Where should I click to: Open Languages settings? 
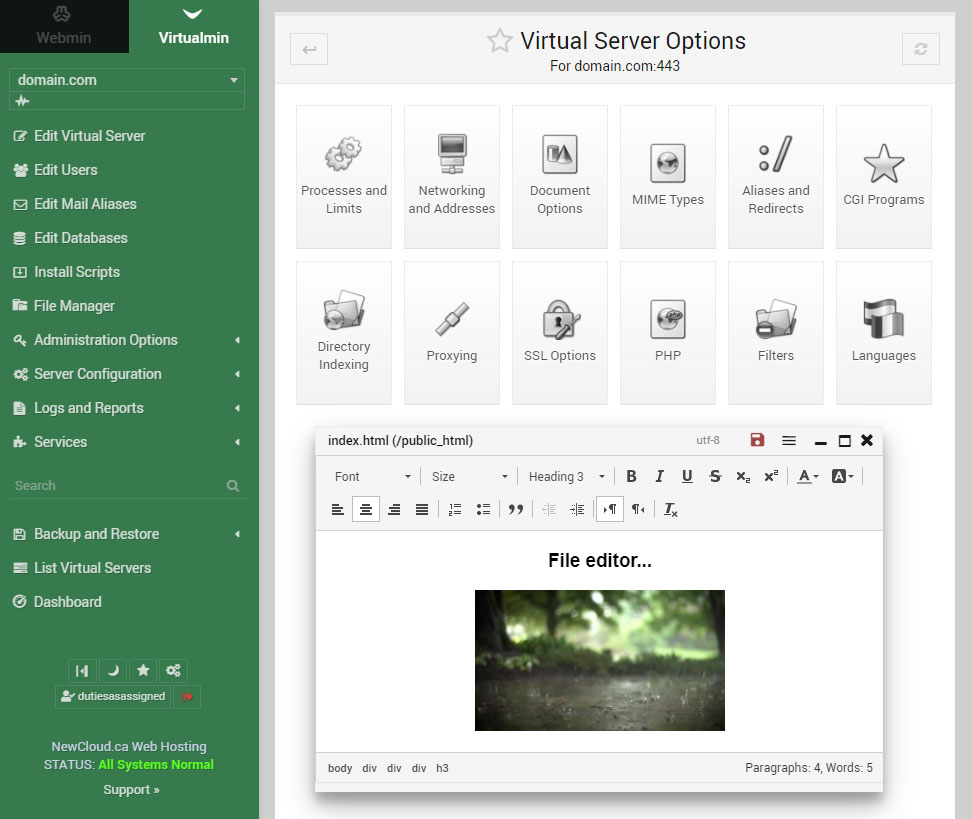pos(883,333)
